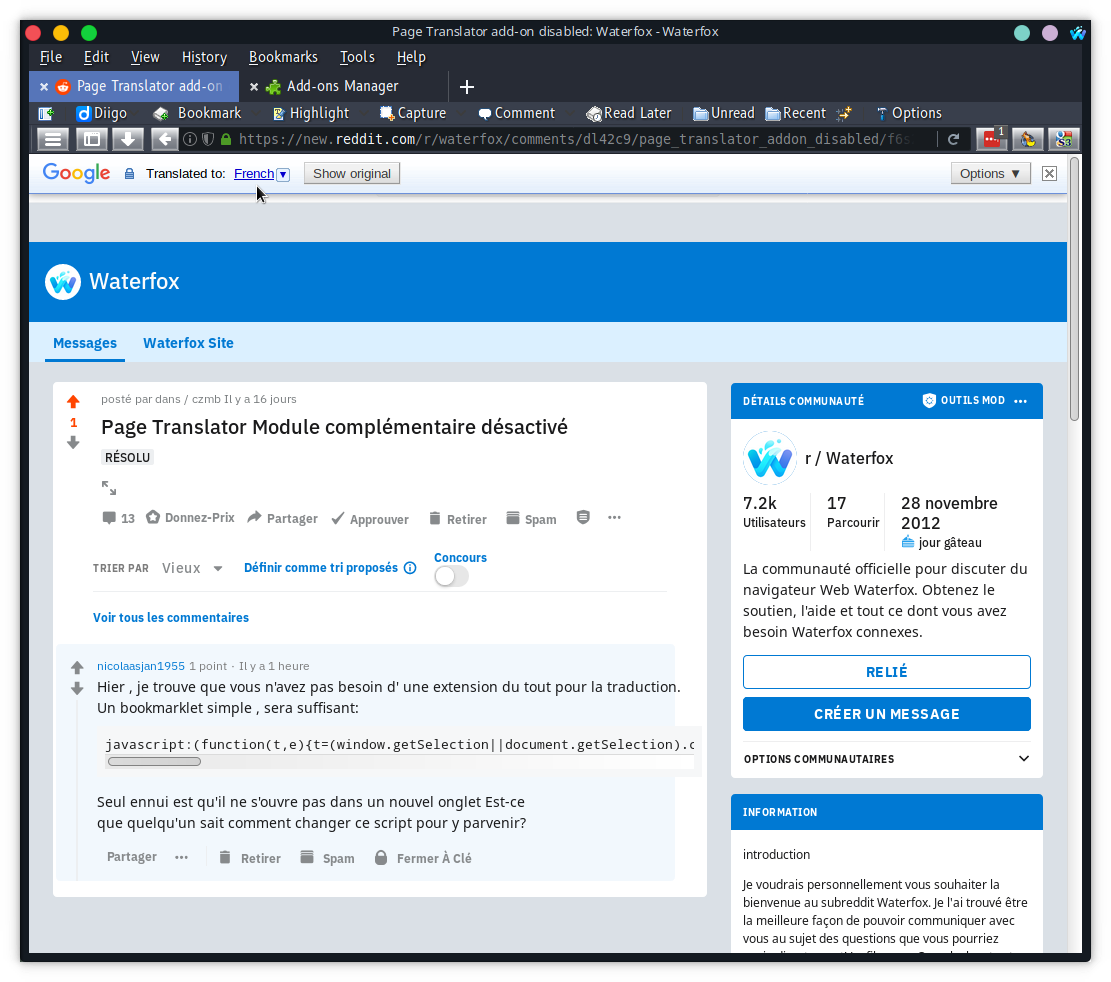Open the Waterfox Site tab
This screenshot has width=1111, height=982.
(188, 343)
